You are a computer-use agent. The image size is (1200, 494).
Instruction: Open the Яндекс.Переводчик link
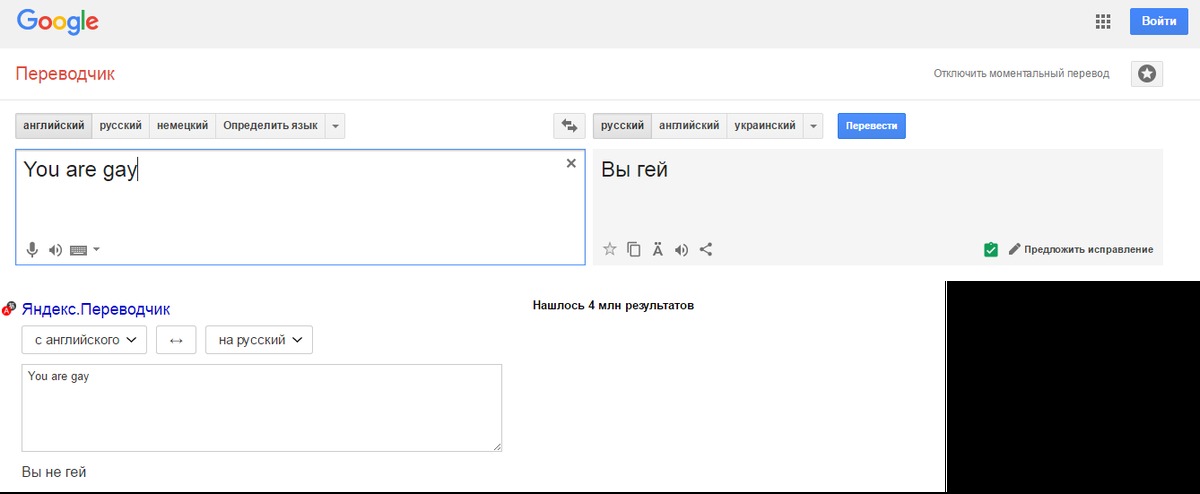click(96, 309)
